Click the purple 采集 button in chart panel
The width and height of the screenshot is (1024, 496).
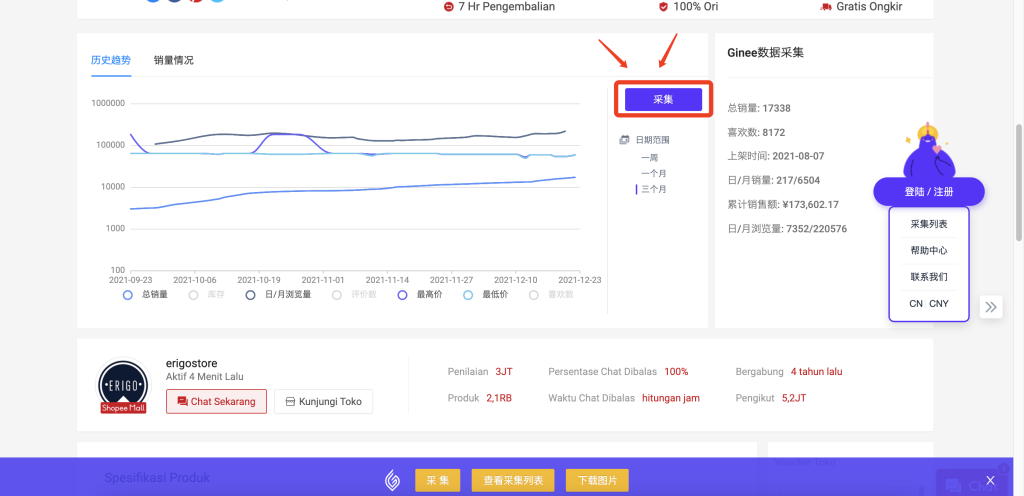pyautogui.click(x=664, y=99)
